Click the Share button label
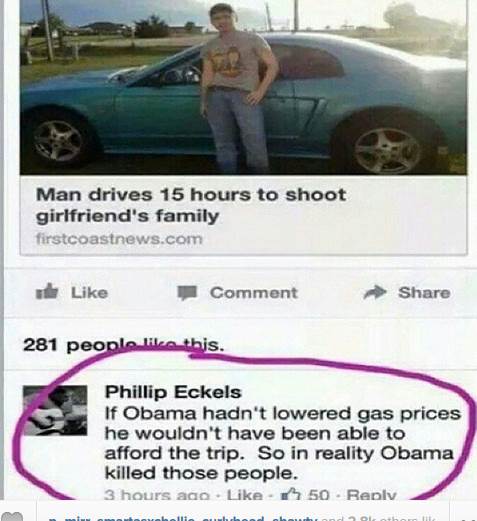The height and width of the screenshot is (521, 477). tap(424, 293)
